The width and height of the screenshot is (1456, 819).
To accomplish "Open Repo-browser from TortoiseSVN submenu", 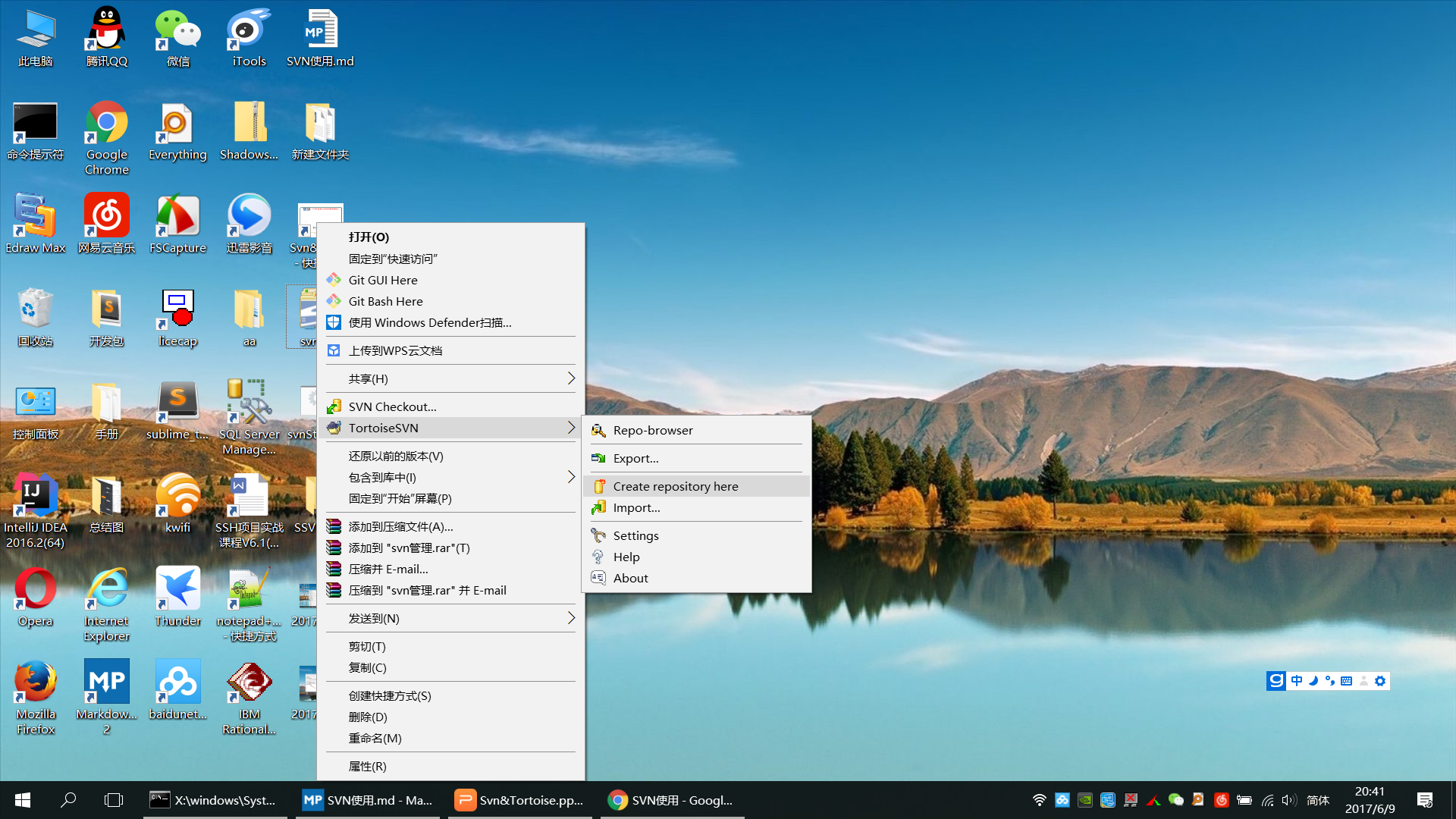I will pos(696,430).
